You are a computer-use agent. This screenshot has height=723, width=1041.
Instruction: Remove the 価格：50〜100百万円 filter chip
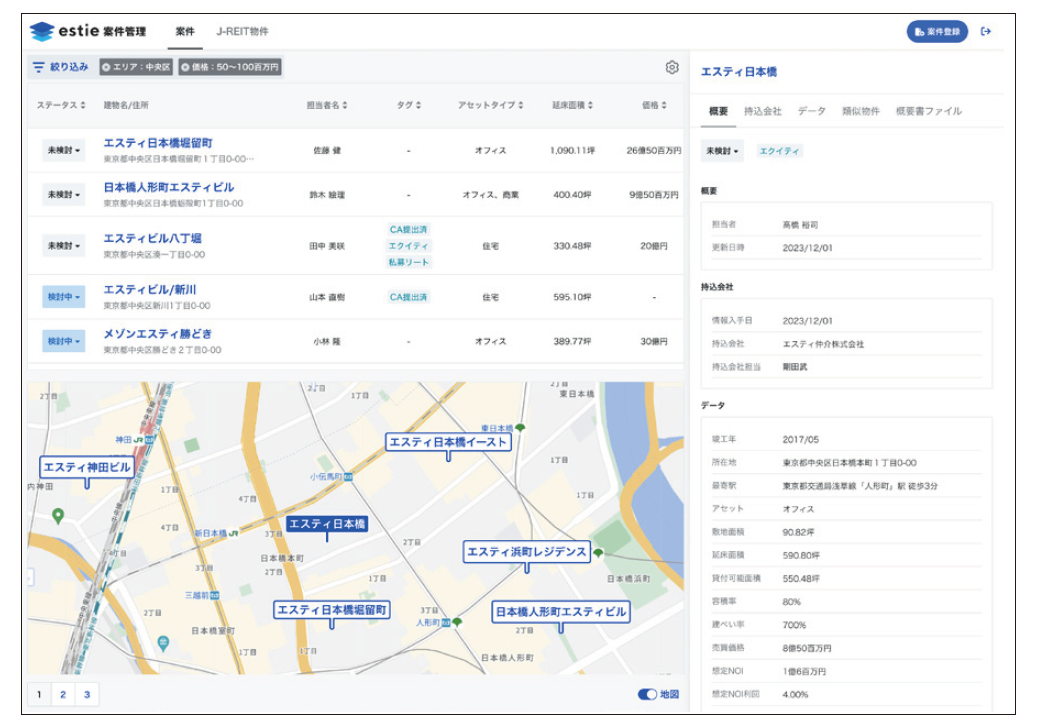tap(186, 68)
